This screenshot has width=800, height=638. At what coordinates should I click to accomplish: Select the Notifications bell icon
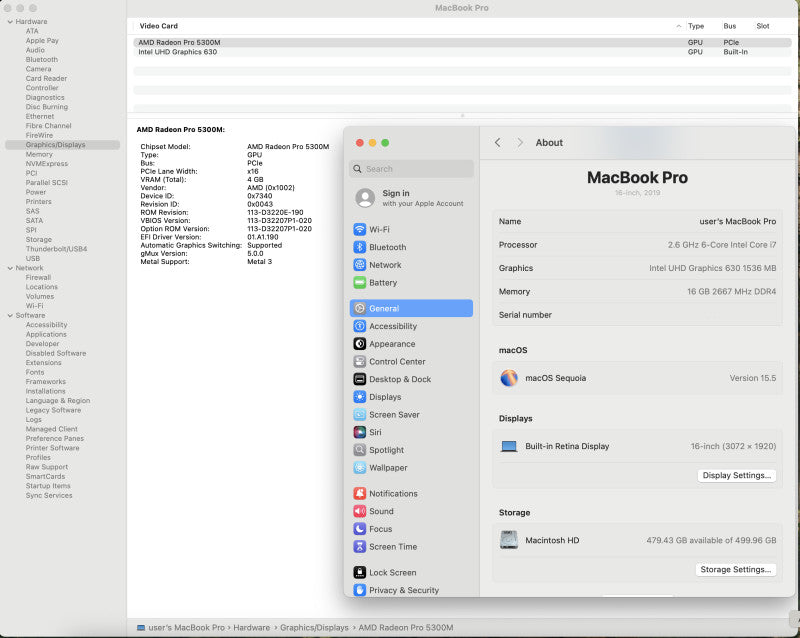tap(360, 494)
